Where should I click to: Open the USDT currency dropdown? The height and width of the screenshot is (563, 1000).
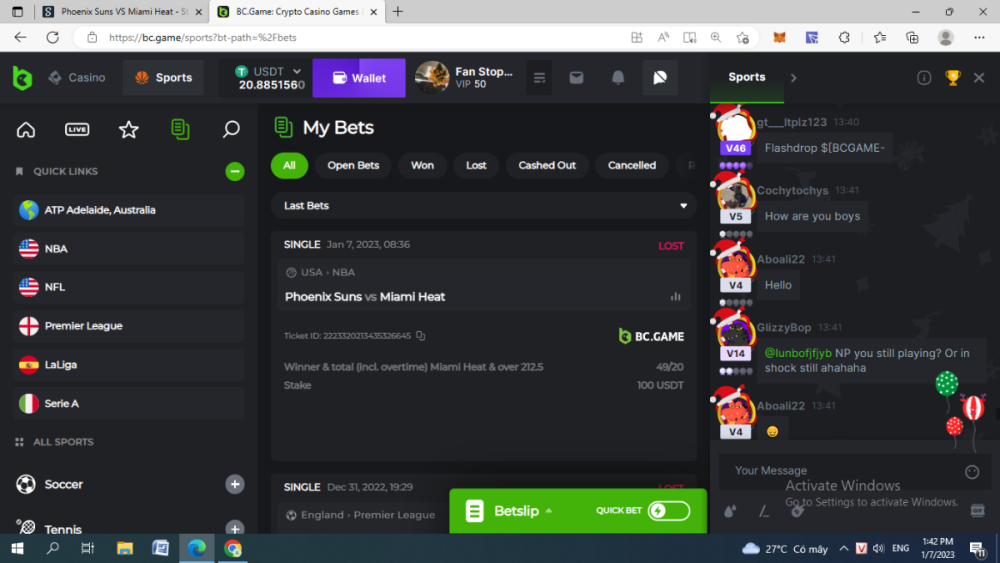[x=267, y=71]
